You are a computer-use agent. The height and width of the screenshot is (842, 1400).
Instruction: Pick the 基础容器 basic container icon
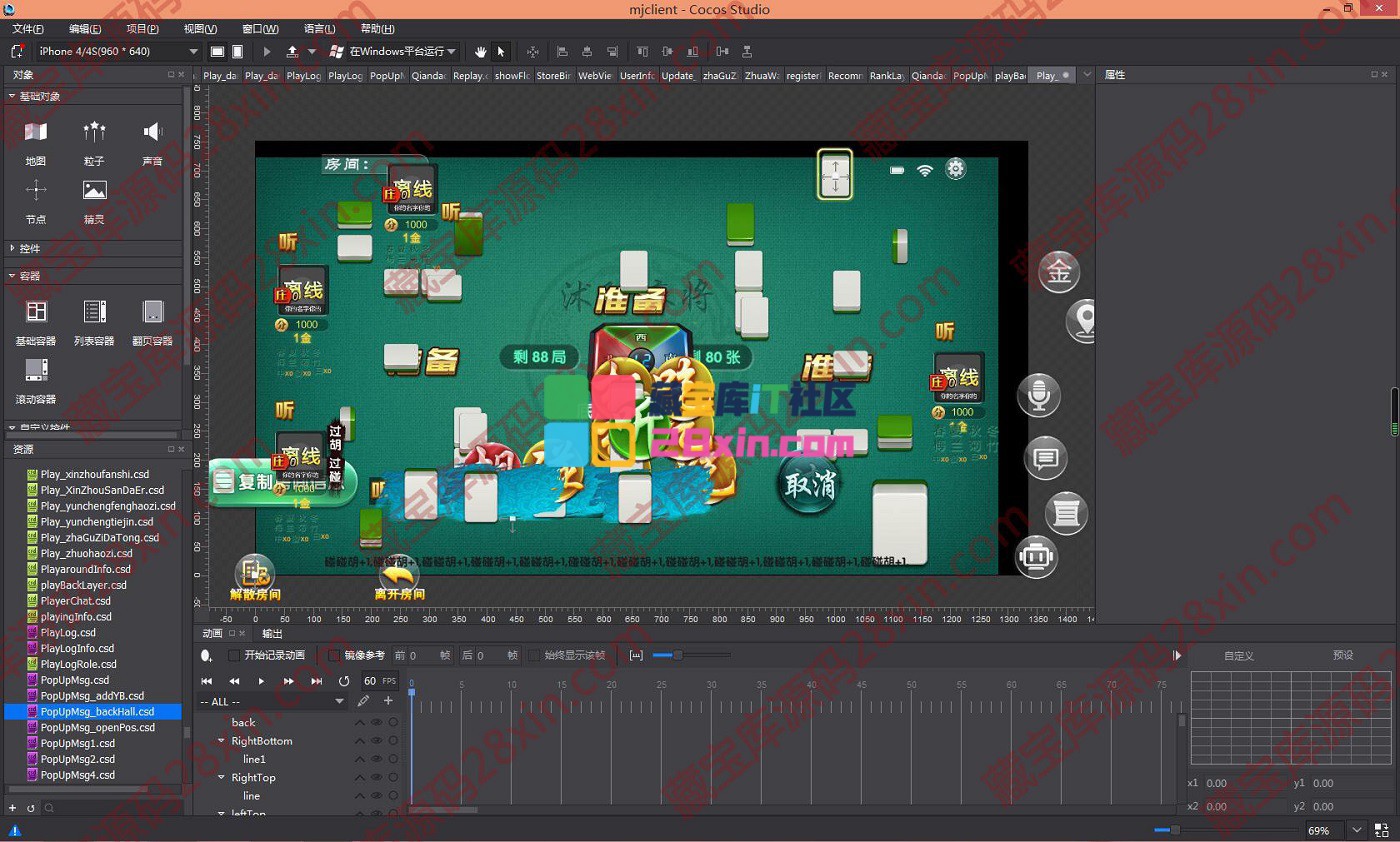36,312
